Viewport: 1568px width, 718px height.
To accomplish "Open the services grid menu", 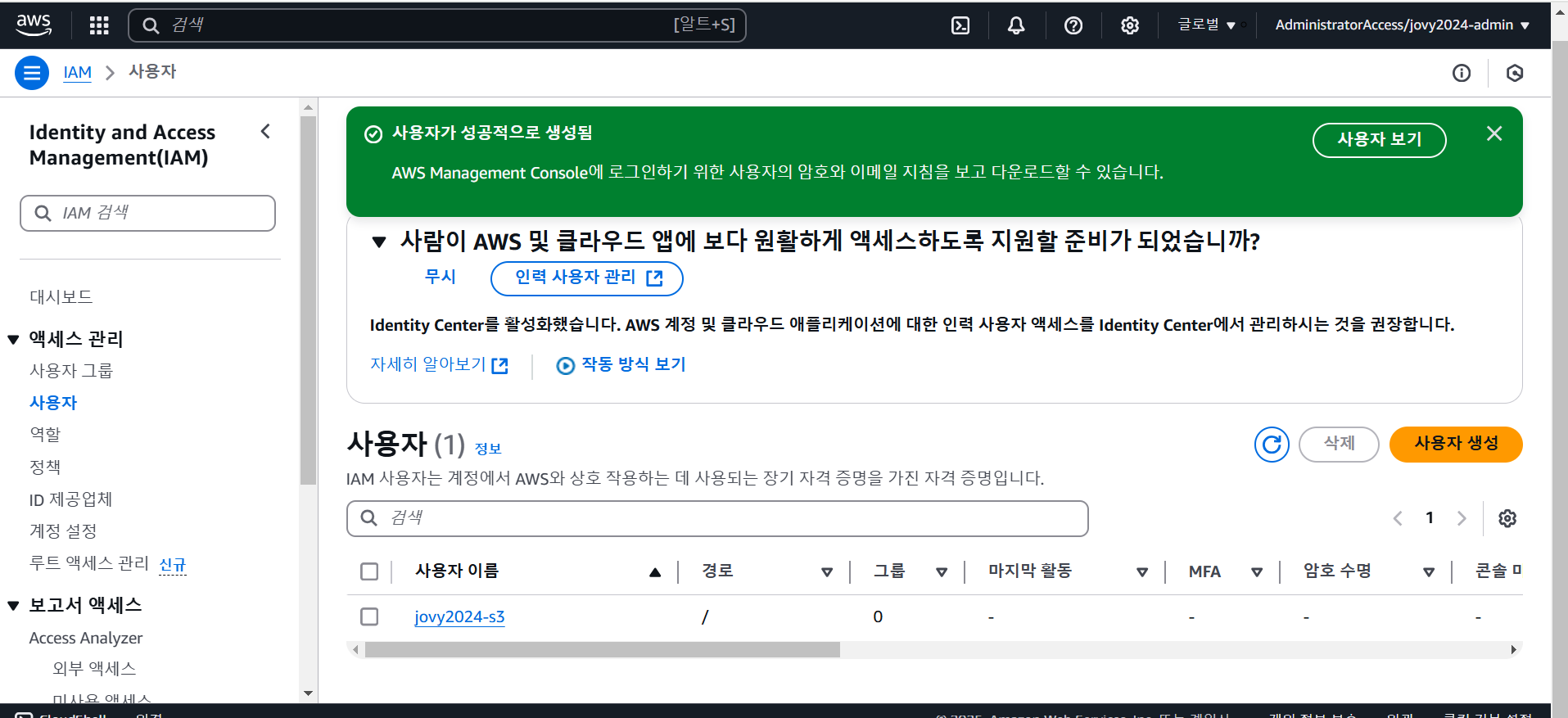I will (x=99, y=25).
